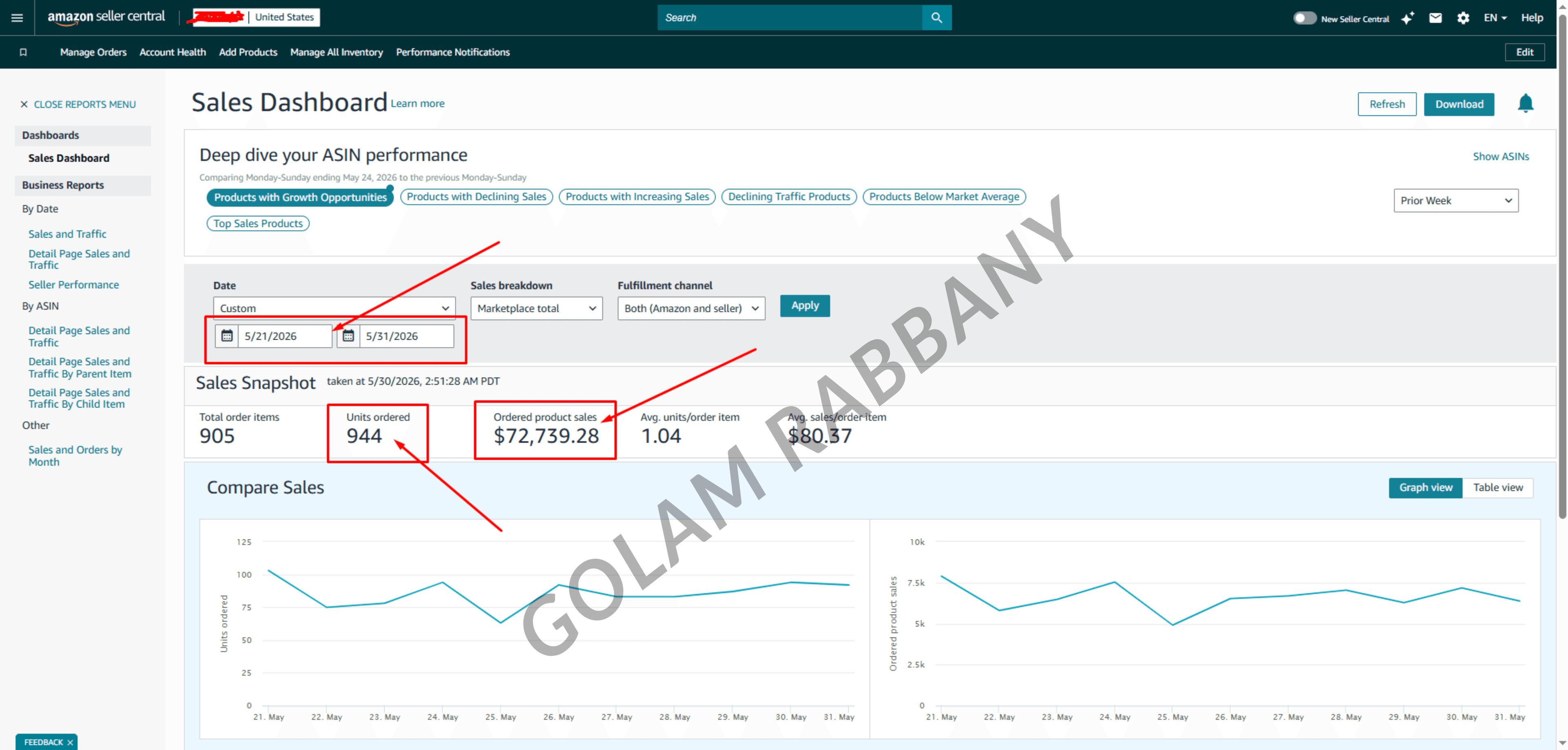1568x750 pixels.
Task: Open Detail Page Sales and Traffic By Child Item
Action: point(79,399)
